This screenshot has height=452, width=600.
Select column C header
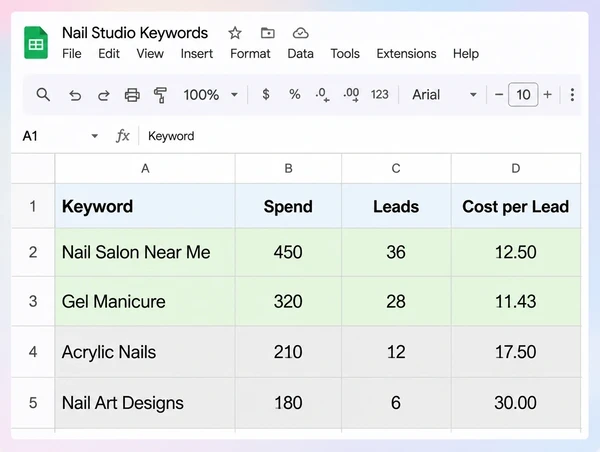[396, 168]
